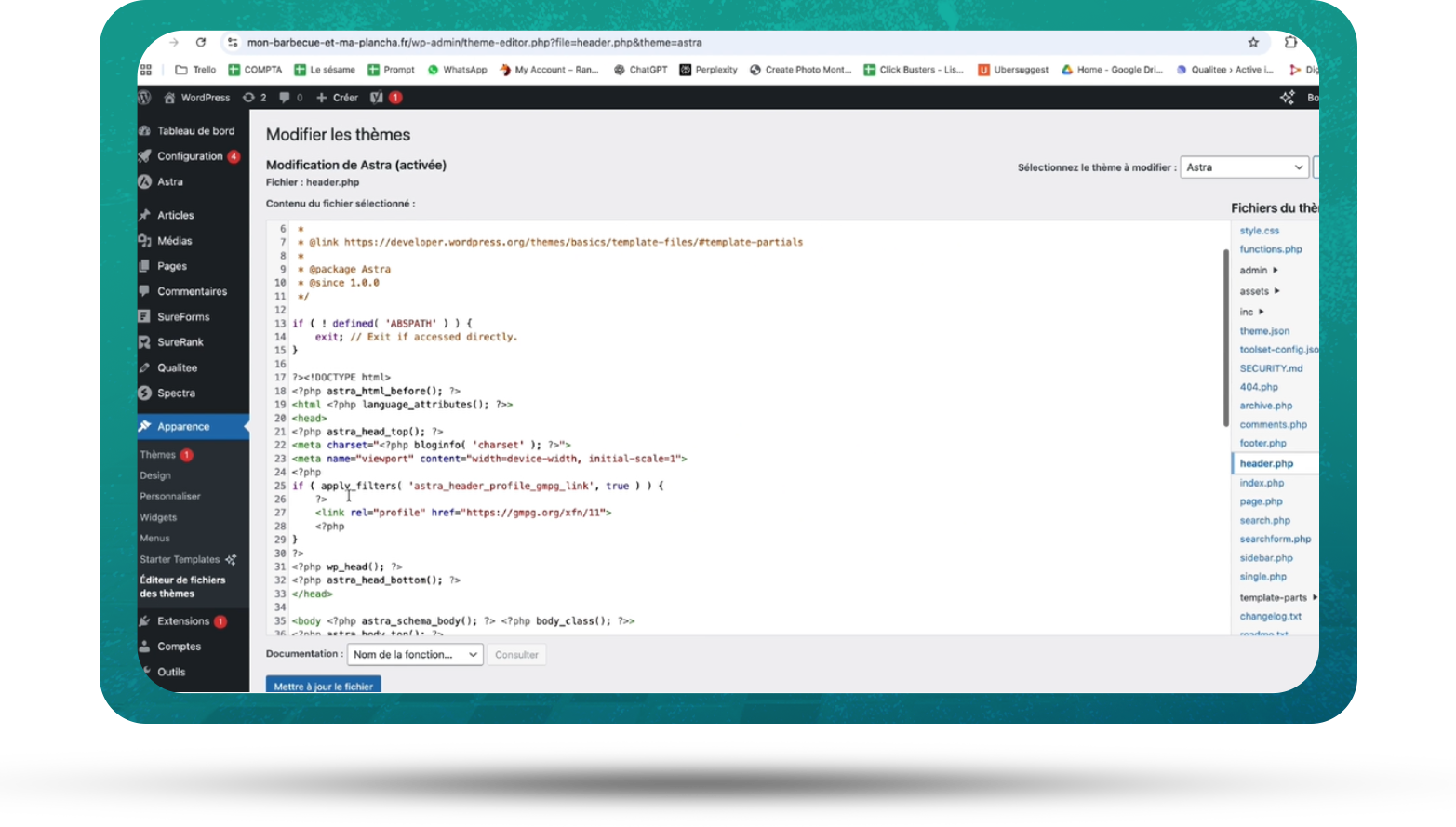Image resolution: width=1456 pixels, height=827 pixels.
Task: Open functions.php from the theme files list
Action: point(1270,249)
